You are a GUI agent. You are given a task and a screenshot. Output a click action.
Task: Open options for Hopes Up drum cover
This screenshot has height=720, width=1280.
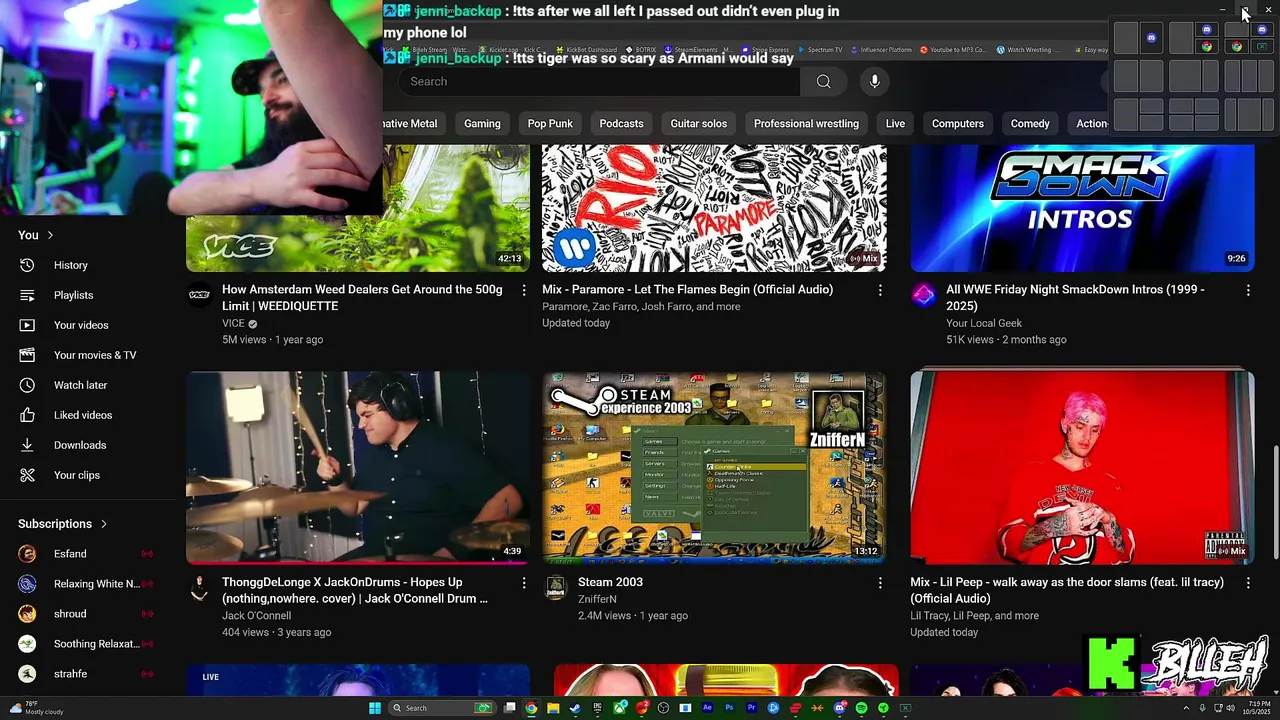tap(523, 582)
